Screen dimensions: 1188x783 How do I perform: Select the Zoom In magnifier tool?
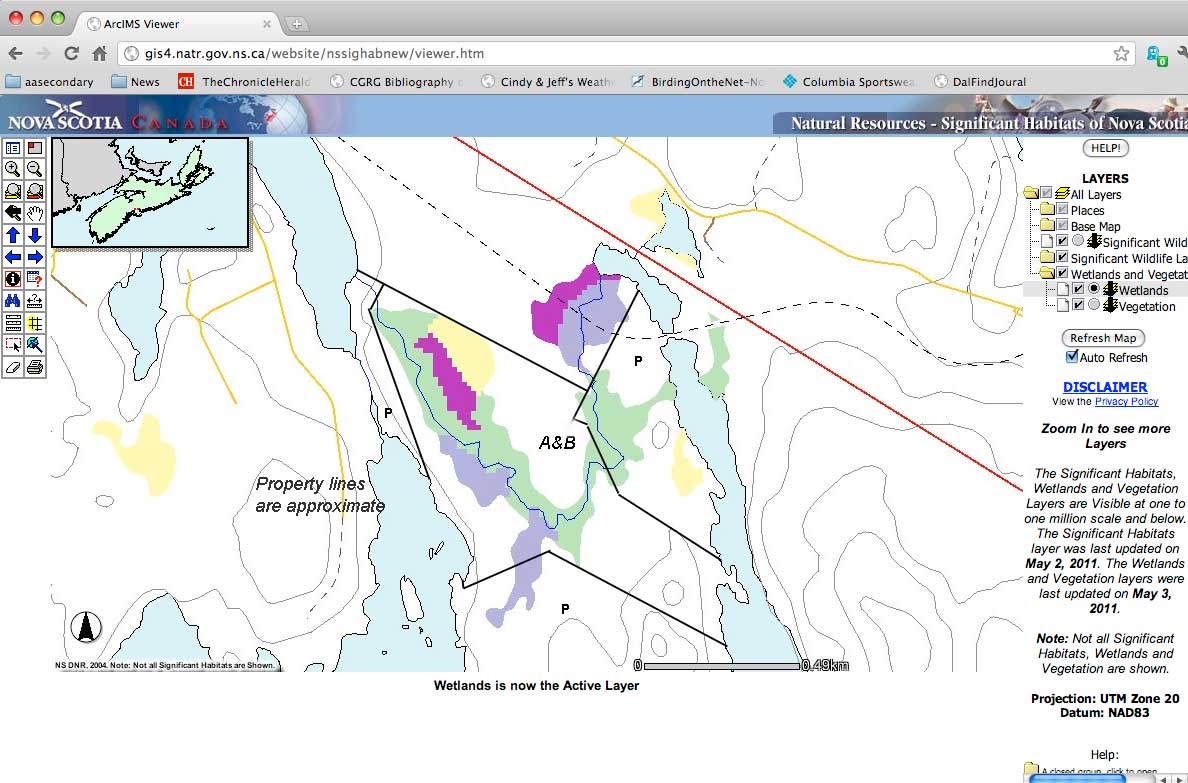coord(13,170)
